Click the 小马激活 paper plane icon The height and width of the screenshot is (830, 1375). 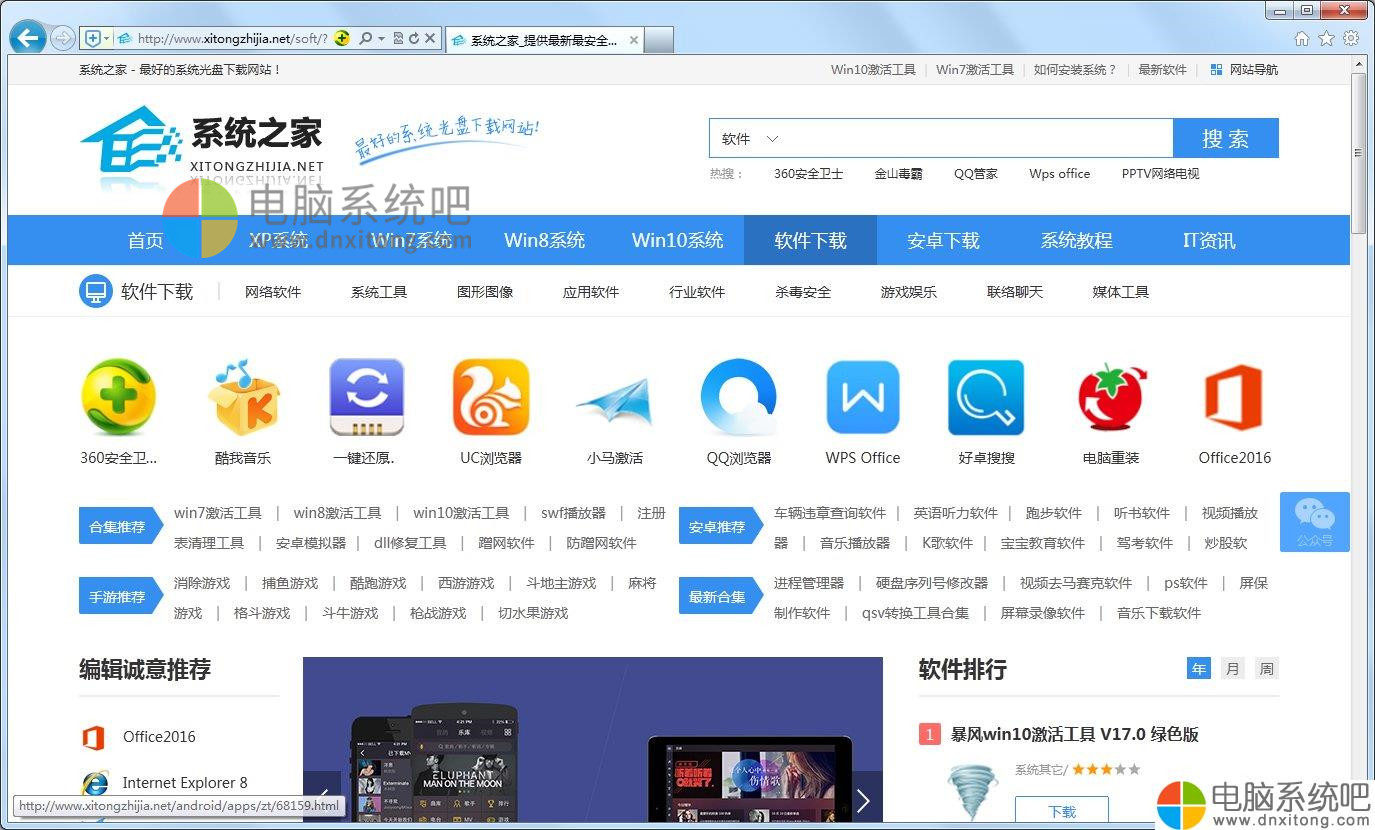[614, 402]
